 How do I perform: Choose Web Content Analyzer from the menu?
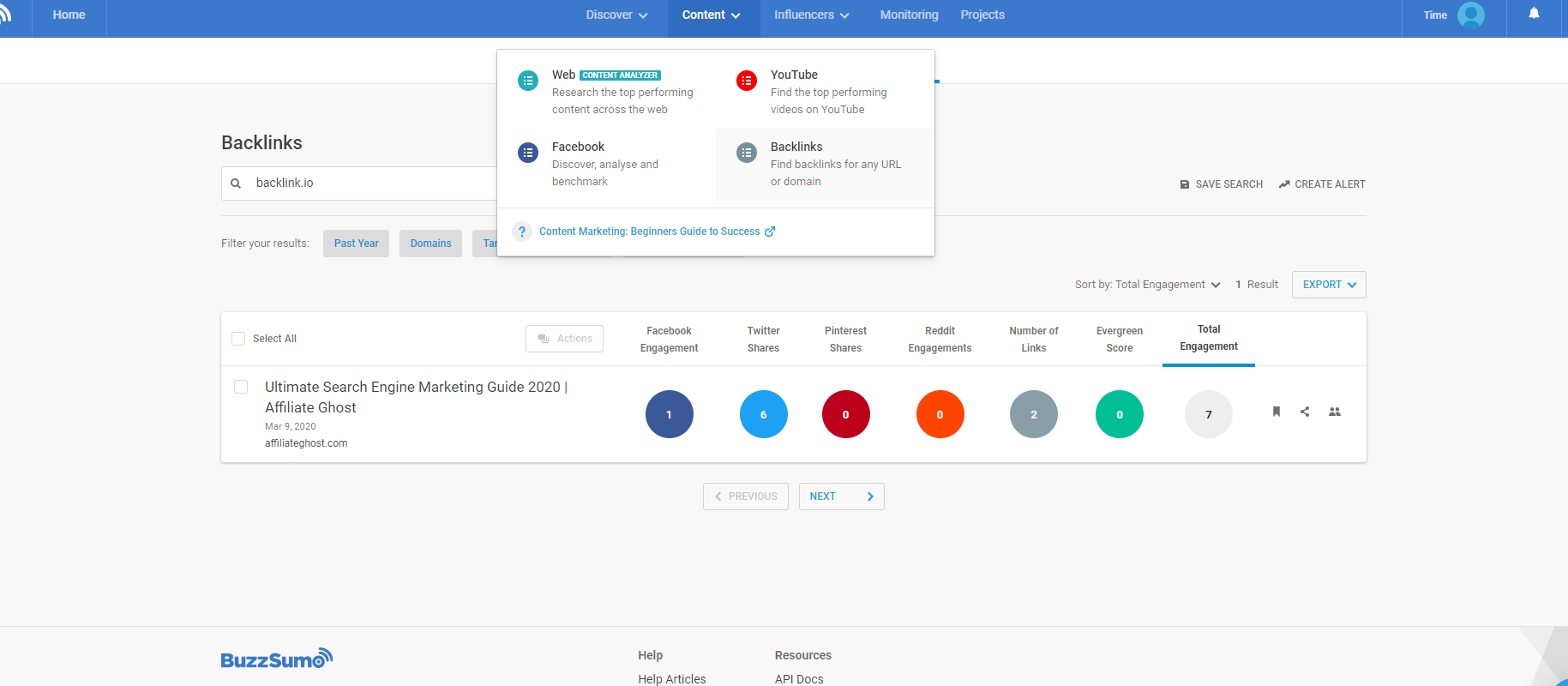coord(606,93)
